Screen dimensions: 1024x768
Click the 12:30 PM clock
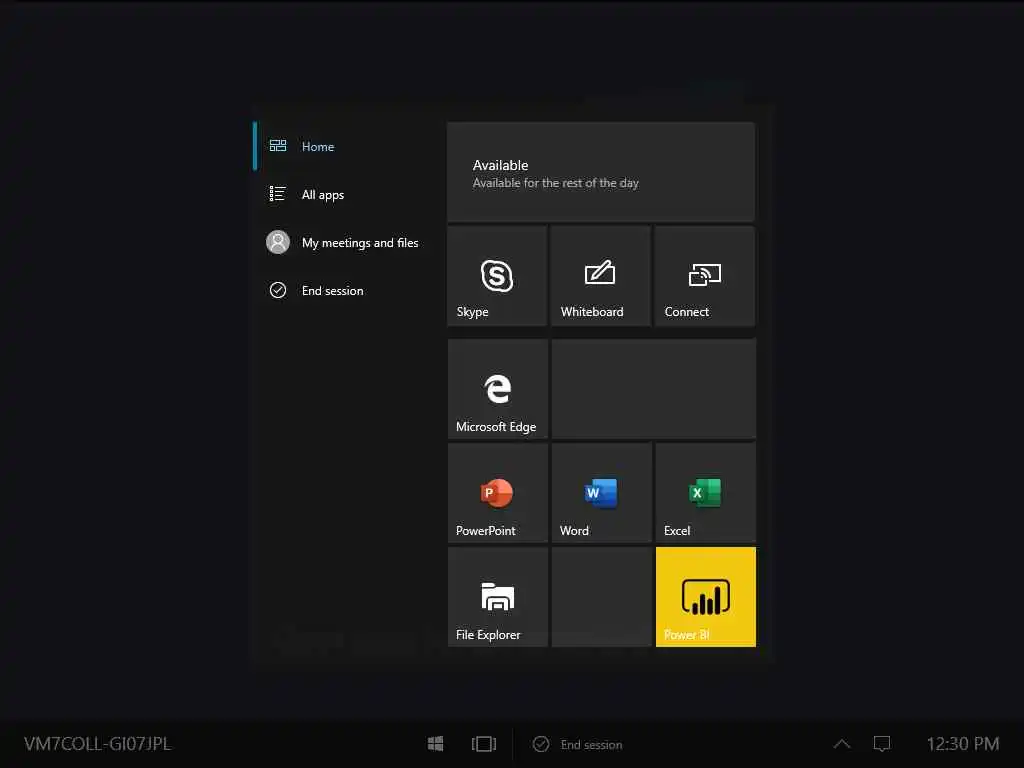[963, 744]
